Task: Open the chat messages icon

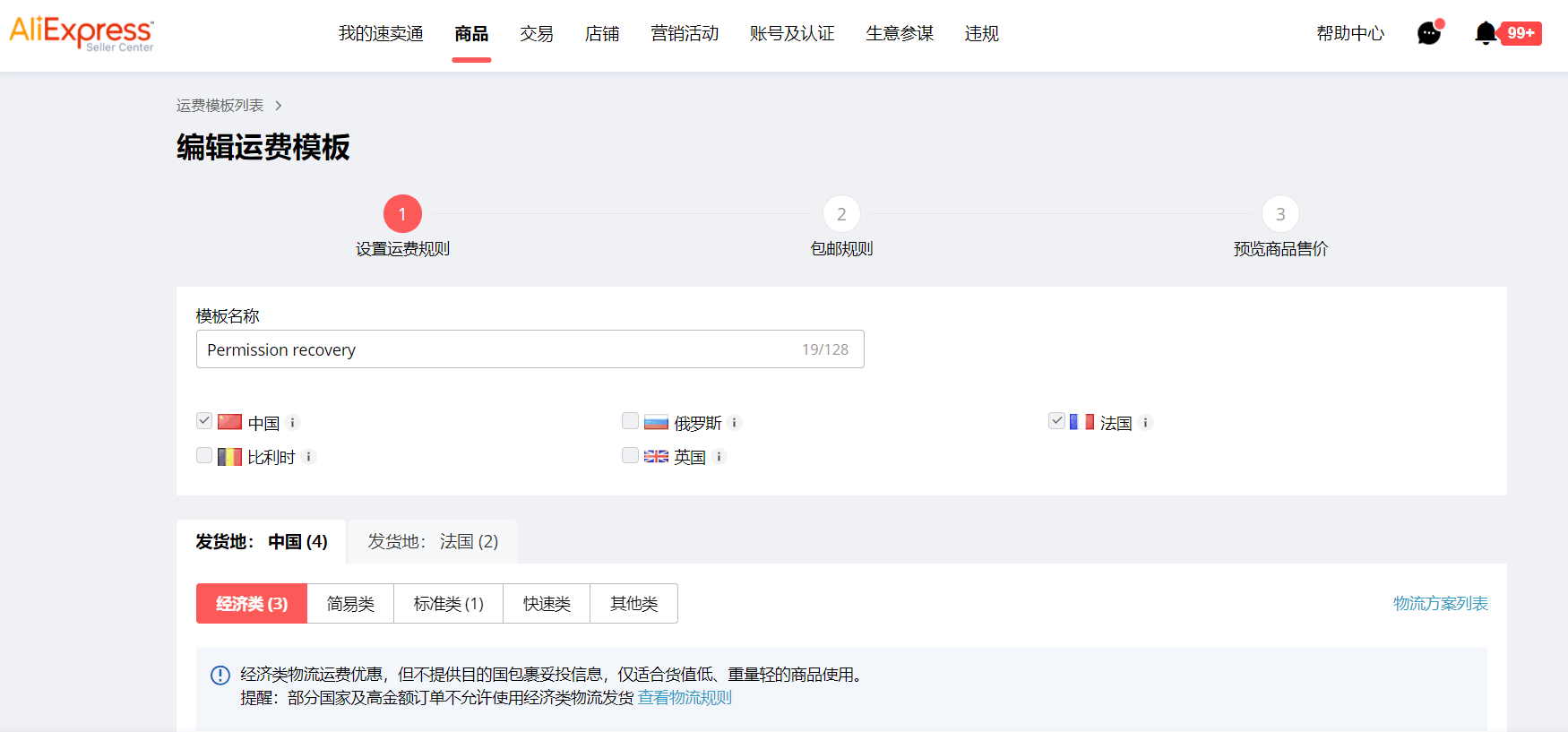Action: click(x=1428, y=33)
